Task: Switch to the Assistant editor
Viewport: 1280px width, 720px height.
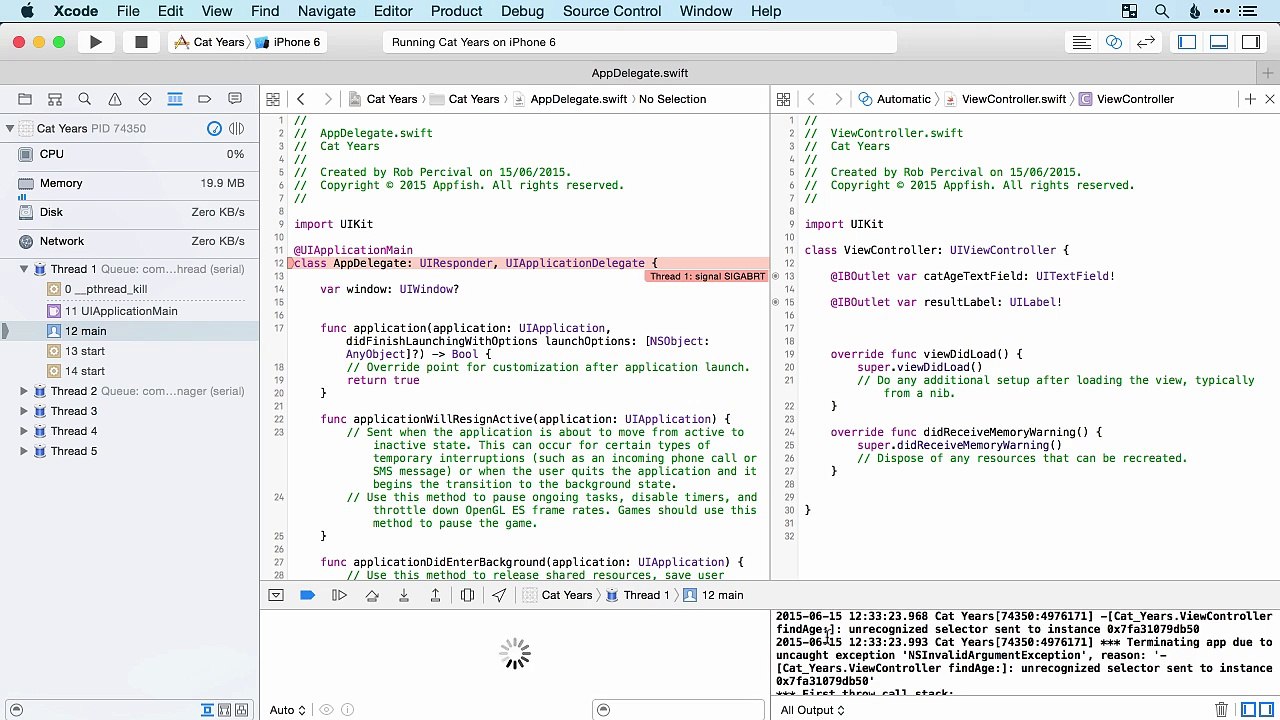Action: [1113, 42]
